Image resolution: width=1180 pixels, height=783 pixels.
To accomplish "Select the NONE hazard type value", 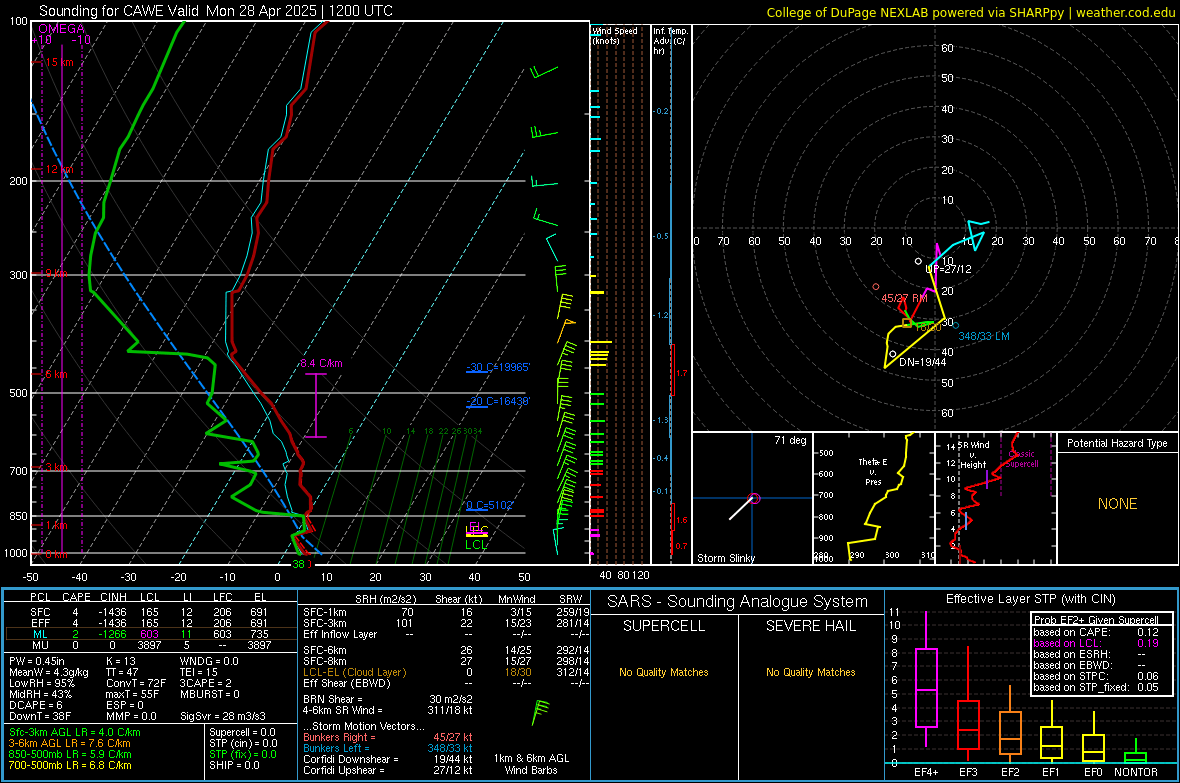I will click(1118, 504).
